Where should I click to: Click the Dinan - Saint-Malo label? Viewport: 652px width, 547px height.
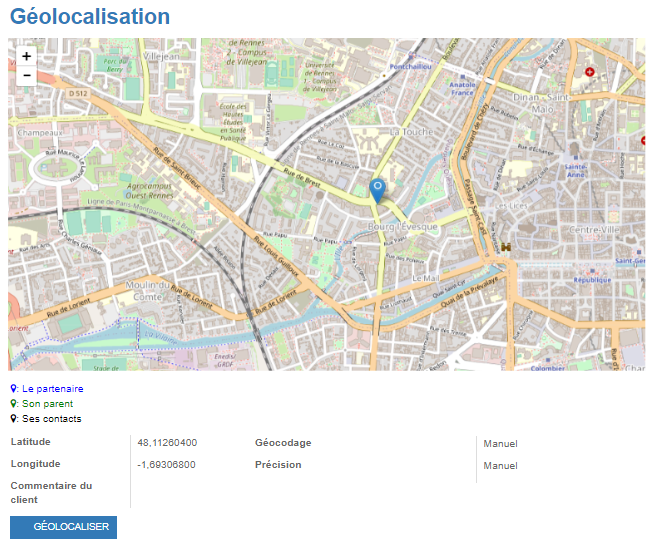point(542,103)
